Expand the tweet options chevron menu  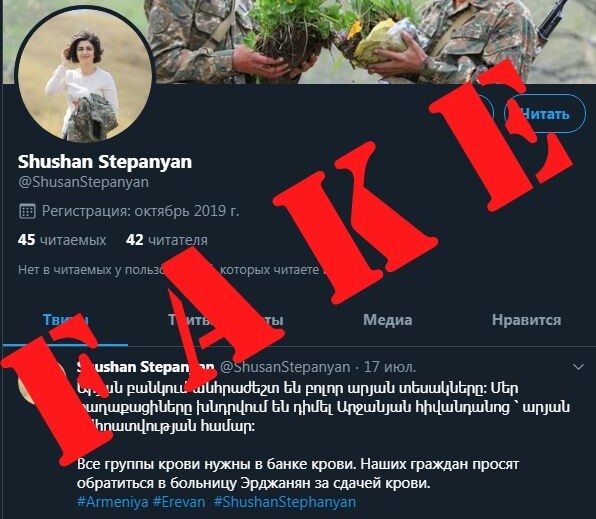pos(578,367)
